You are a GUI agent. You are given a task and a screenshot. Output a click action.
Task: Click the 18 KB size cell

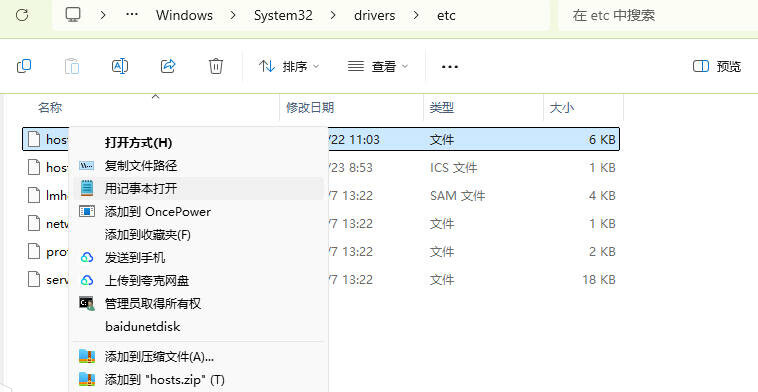click(x=599, y=280)
